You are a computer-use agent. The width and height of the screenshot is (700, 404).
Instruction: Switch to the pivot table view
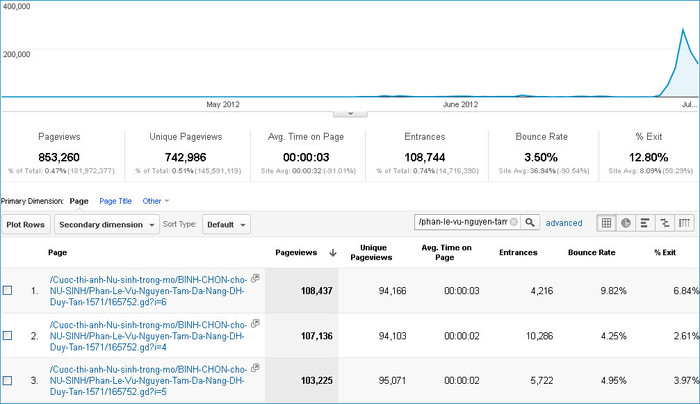tap(684, 223)
